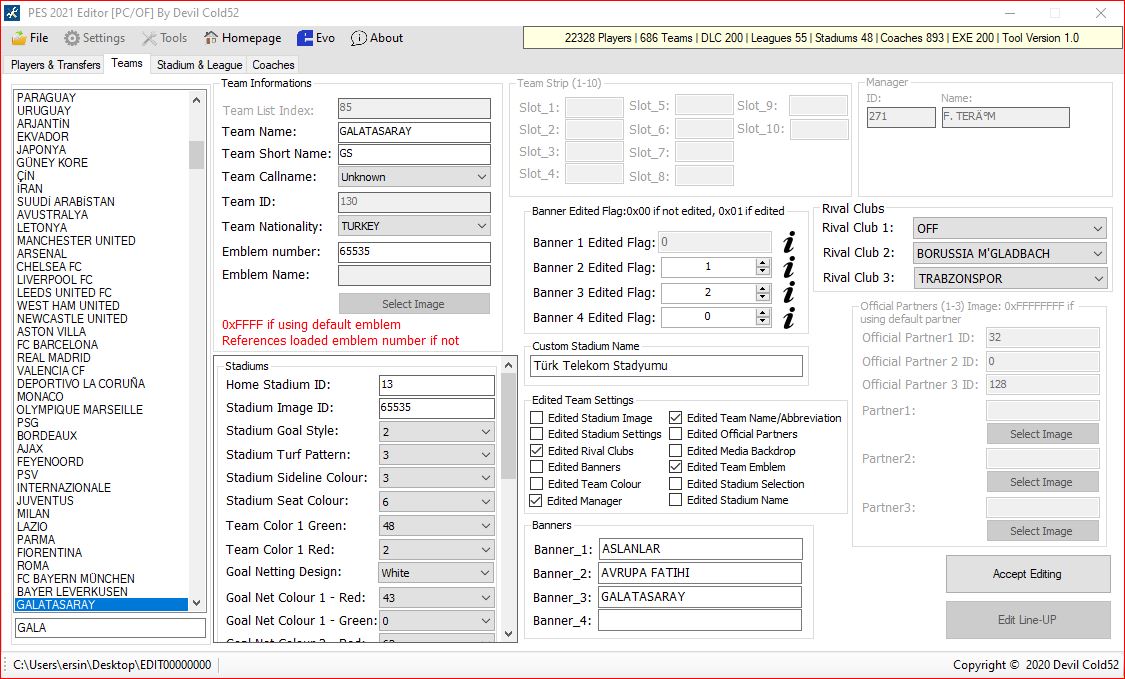Viewport: 1125px width, 679px height.
Task: Uncheck the Edited Rival Clubs checkbox
Action: [537, 451]
